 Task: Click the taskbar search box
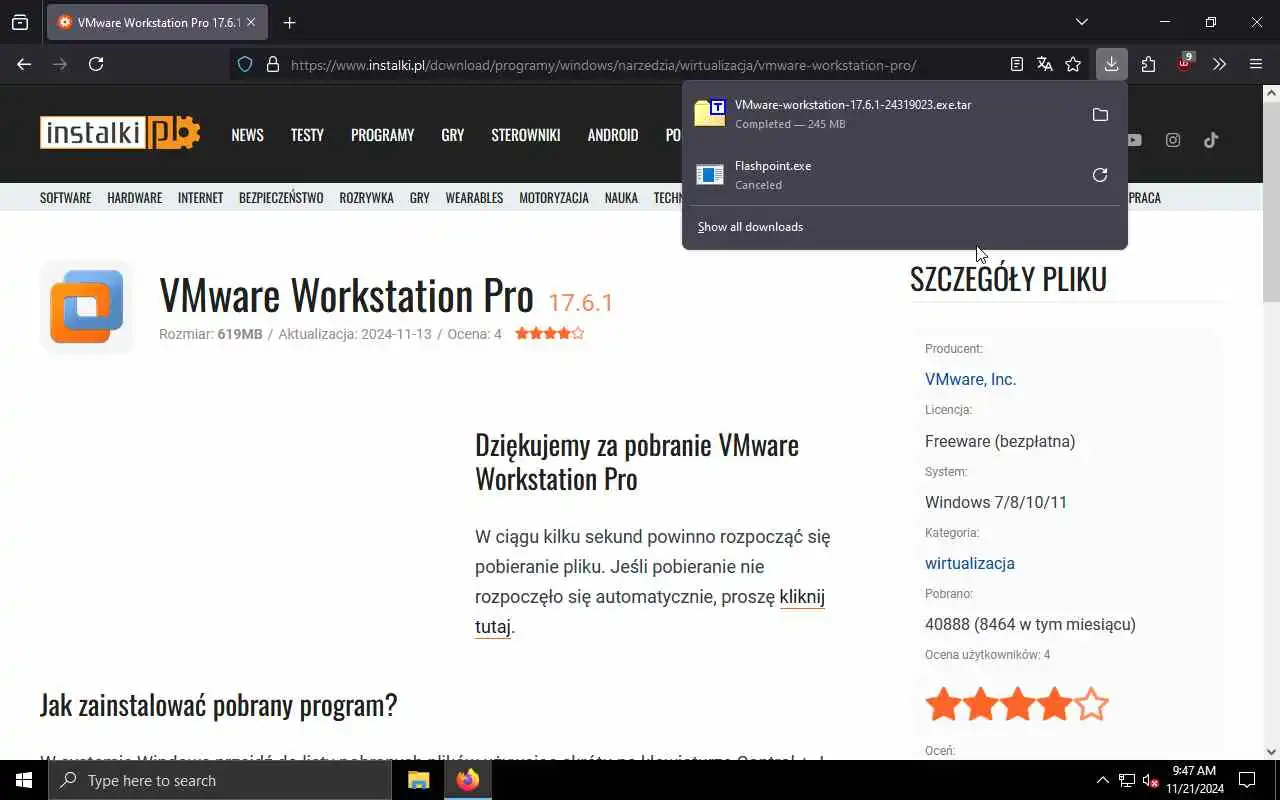point(220,780)
